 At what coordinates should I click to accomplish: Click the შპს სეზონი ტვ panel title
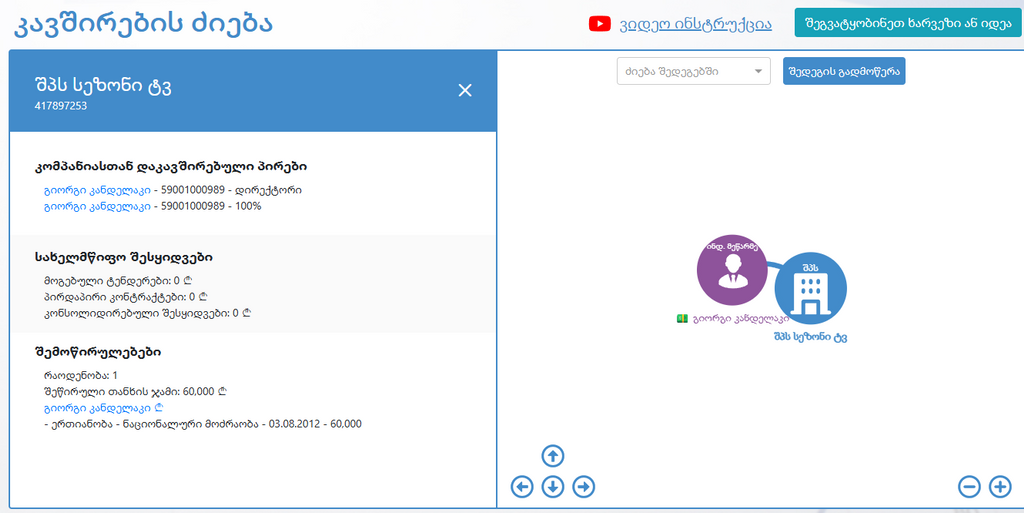[103, 86]
